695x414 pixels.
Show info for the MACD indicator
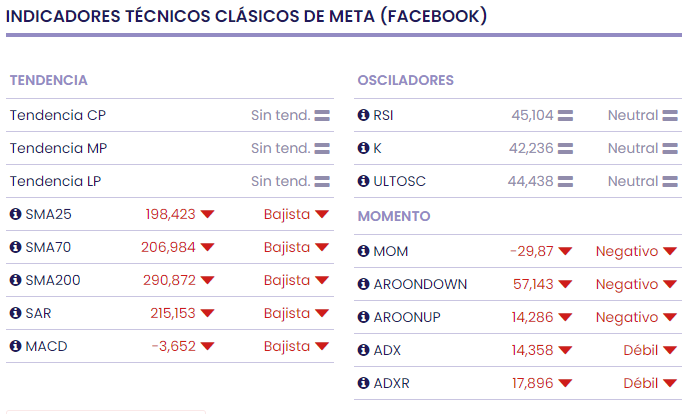pyautogui.click(x=15, y=346)
